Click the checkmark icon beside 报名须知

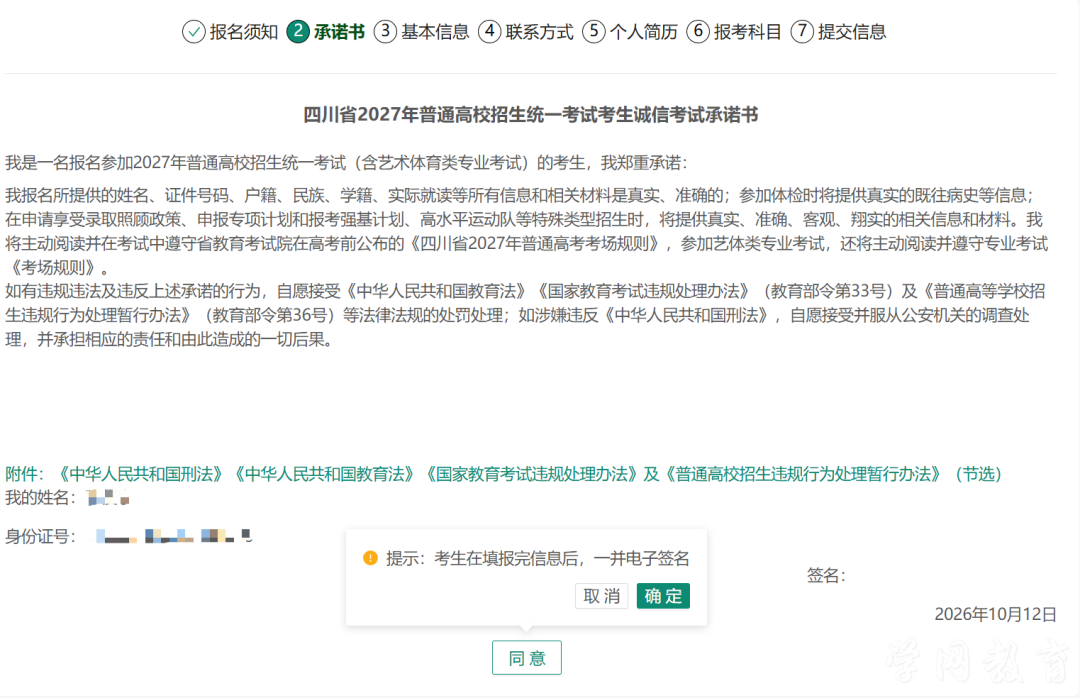click(194, 32)
